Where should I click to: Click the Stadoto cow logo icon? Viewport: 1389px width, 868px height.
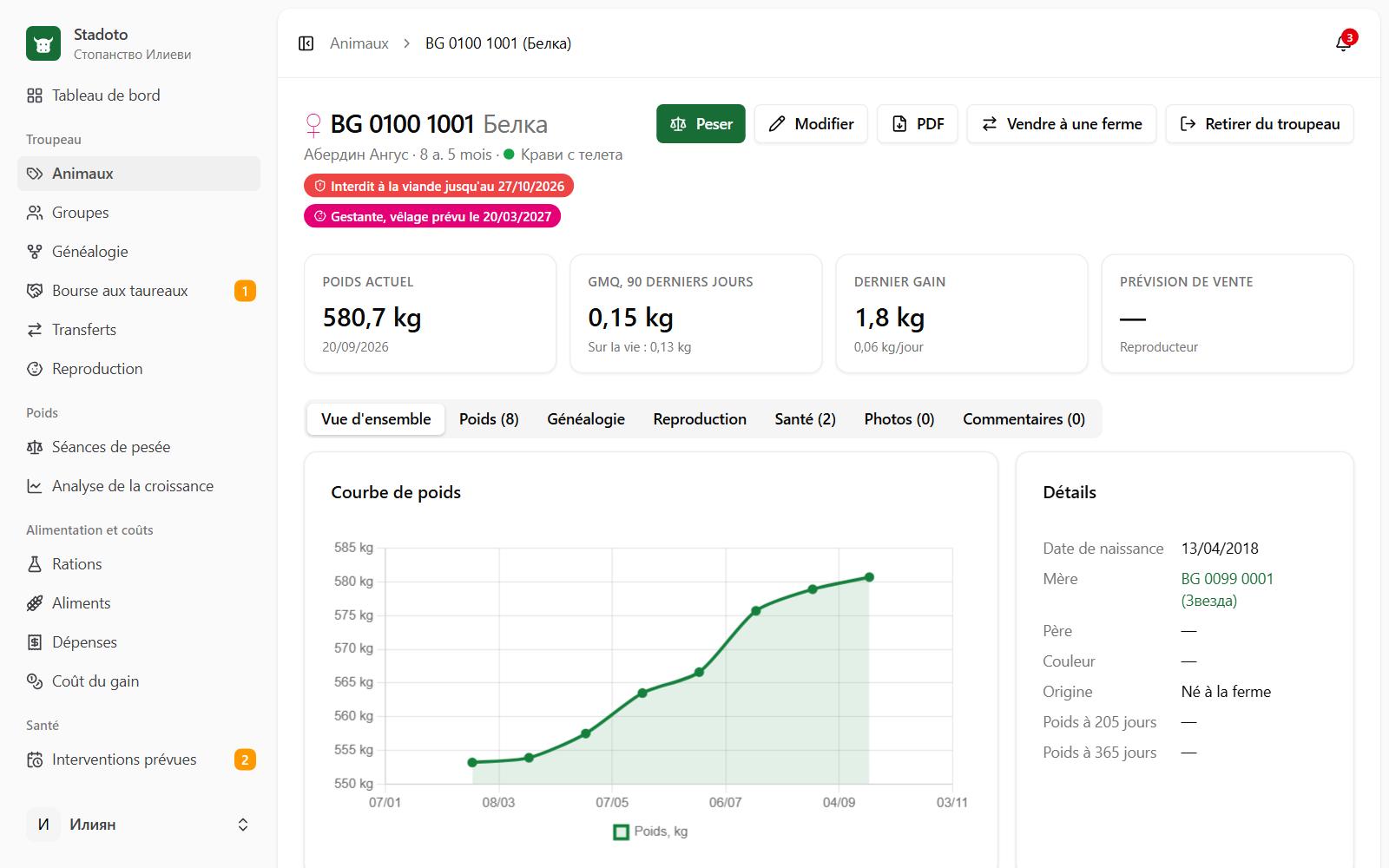tap(43, 43)
